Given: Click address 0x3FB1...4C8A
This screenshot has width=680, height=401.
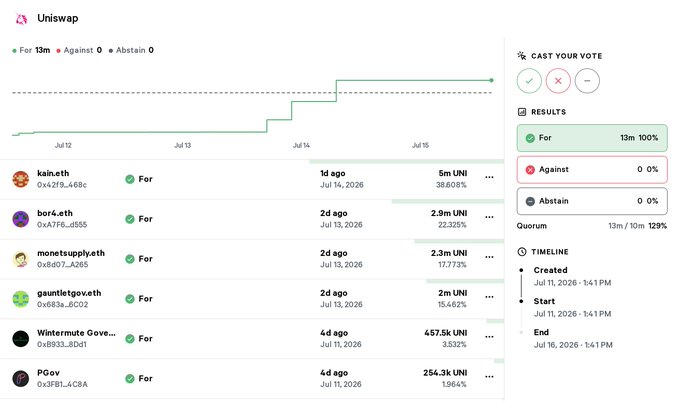Looking at the screenshot, I should 62,384.
